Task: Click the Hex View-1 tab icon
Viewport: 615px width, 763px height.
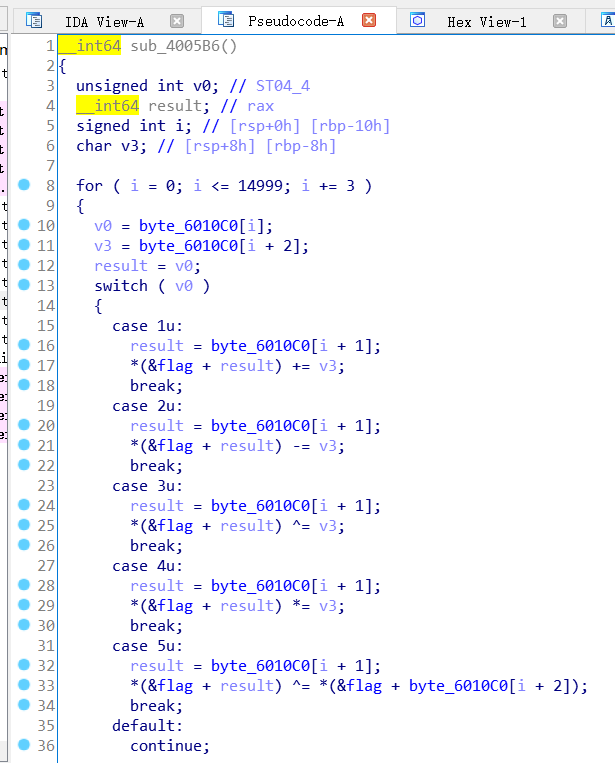Action: 417,20
